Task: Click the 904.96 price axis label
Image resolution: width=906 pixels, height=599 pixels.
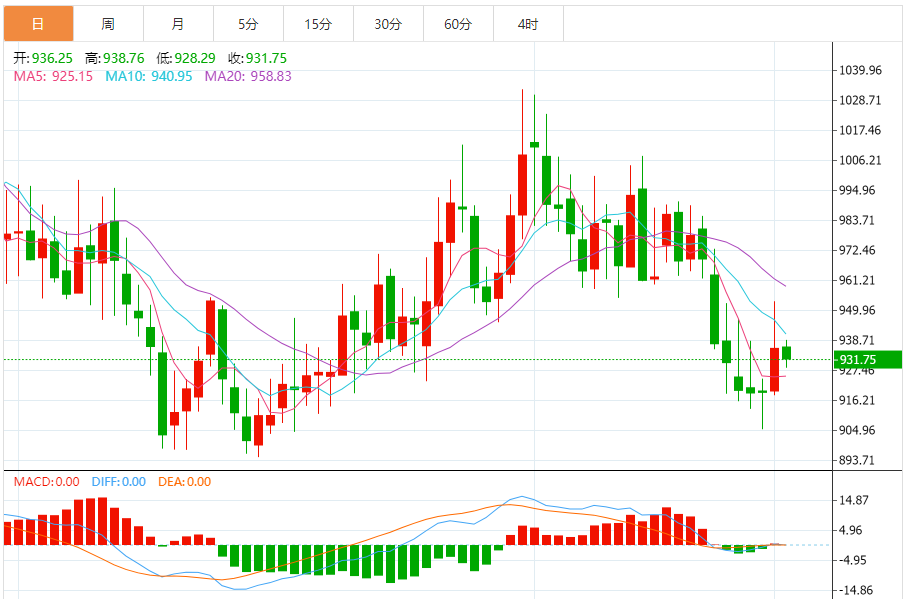Action: [x=857, y=430]
